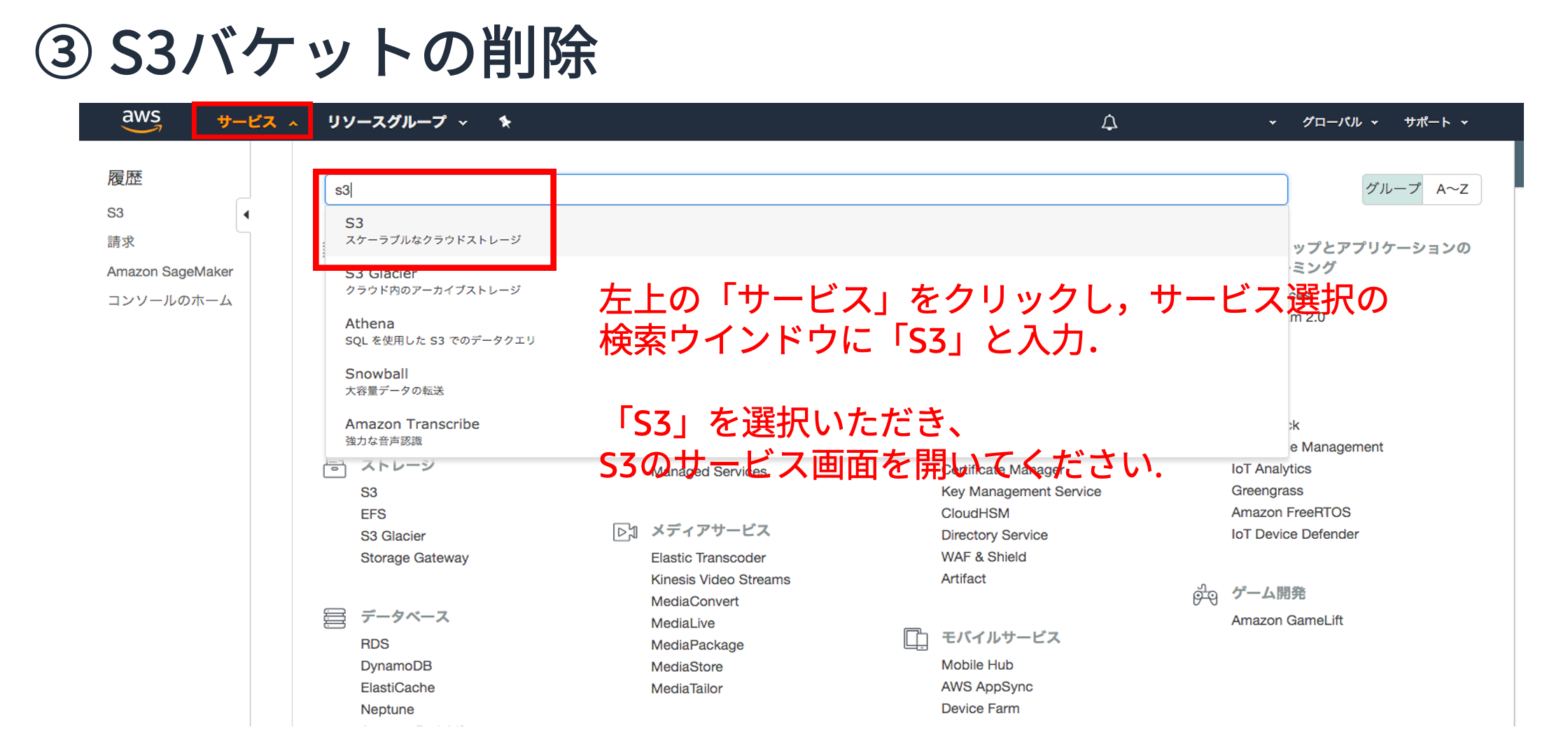Image resolution: width=1568 pixels, height=753 pixels.
Task: Open Kinesis Video Streams service
Action: tap(720, 579)
